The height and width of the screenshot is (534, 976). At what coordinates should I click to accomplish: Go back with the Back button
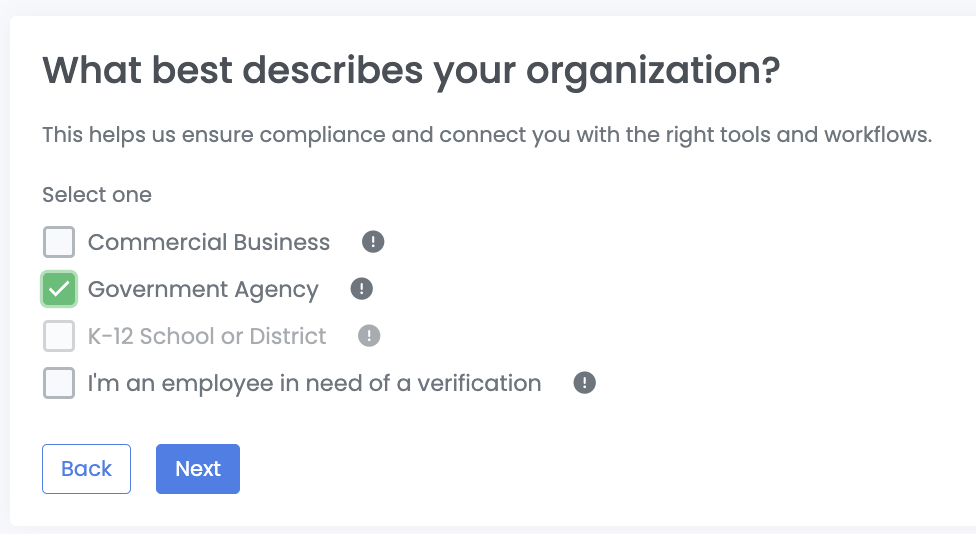(x=86, y=469)
